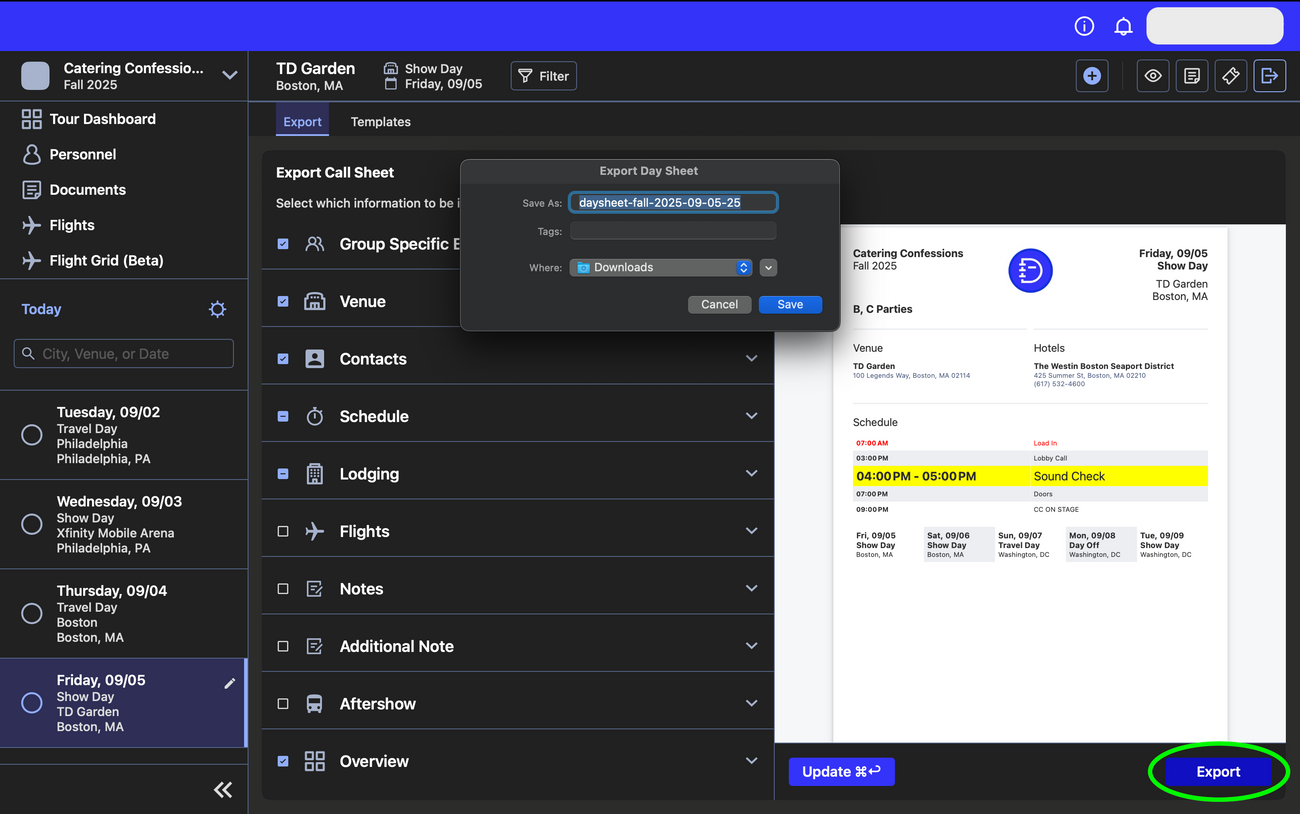Uncheck the Overview checkbox
The image size is (1300, 814).
coord(283,761)
